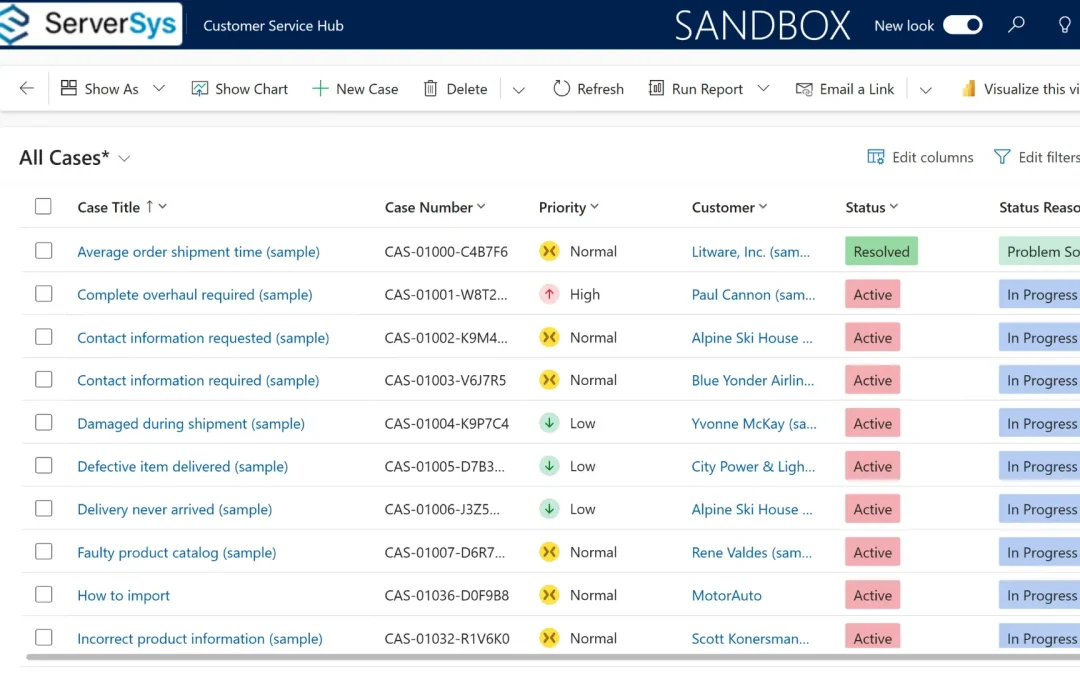Click priority icon for Contact information requested
The image size is (1080, 675).
549,338
